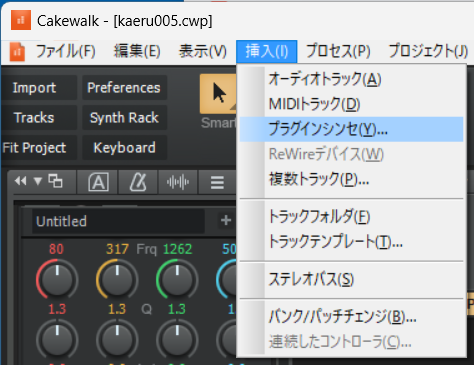Open the Synth Rack button
This screenshot has width=474, height=365.
124,118
